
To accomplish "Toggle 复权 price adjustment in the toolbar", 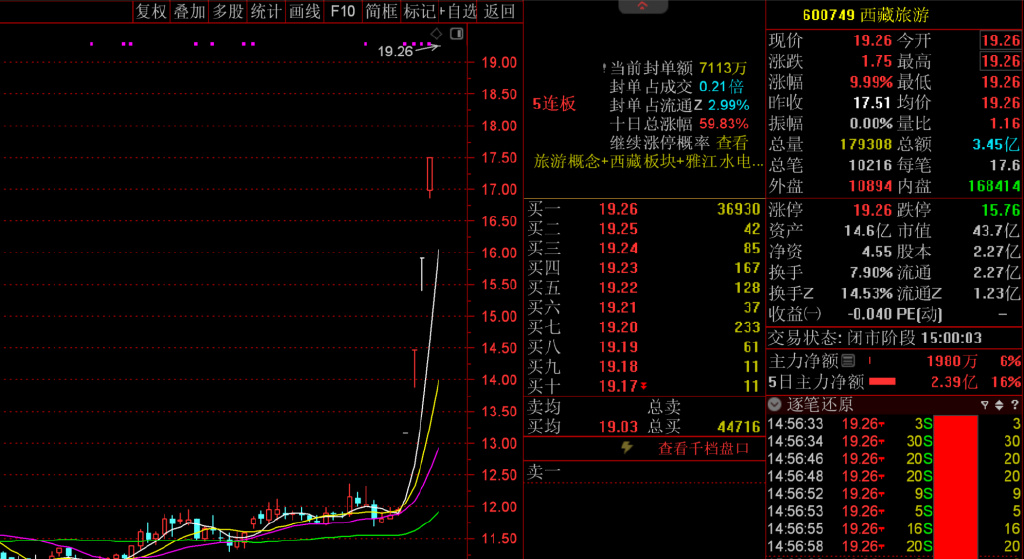I will point(151,11).
